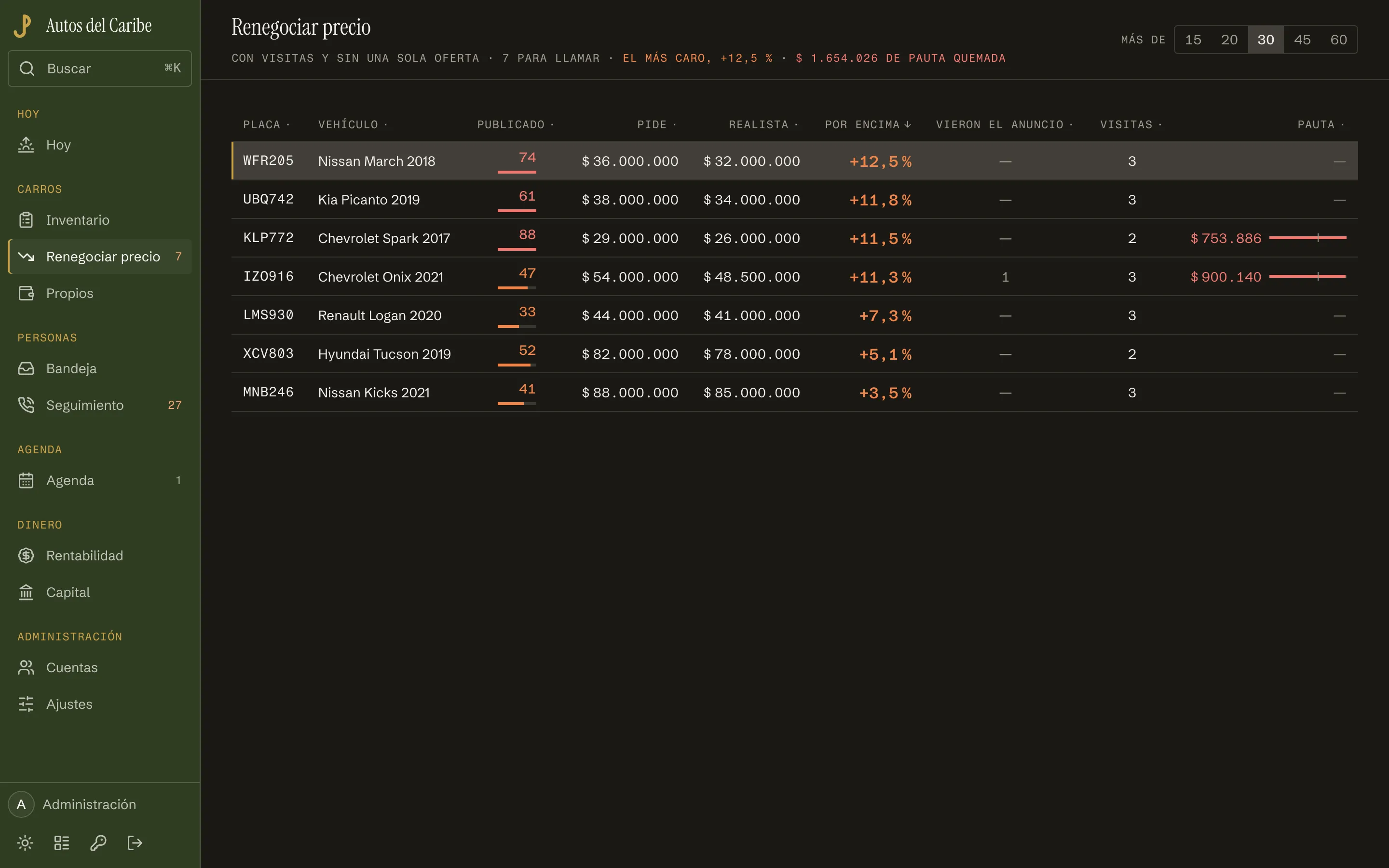Open the Hoy sunrise icon
The image size is (1389, 868).
tap(26, 145)
